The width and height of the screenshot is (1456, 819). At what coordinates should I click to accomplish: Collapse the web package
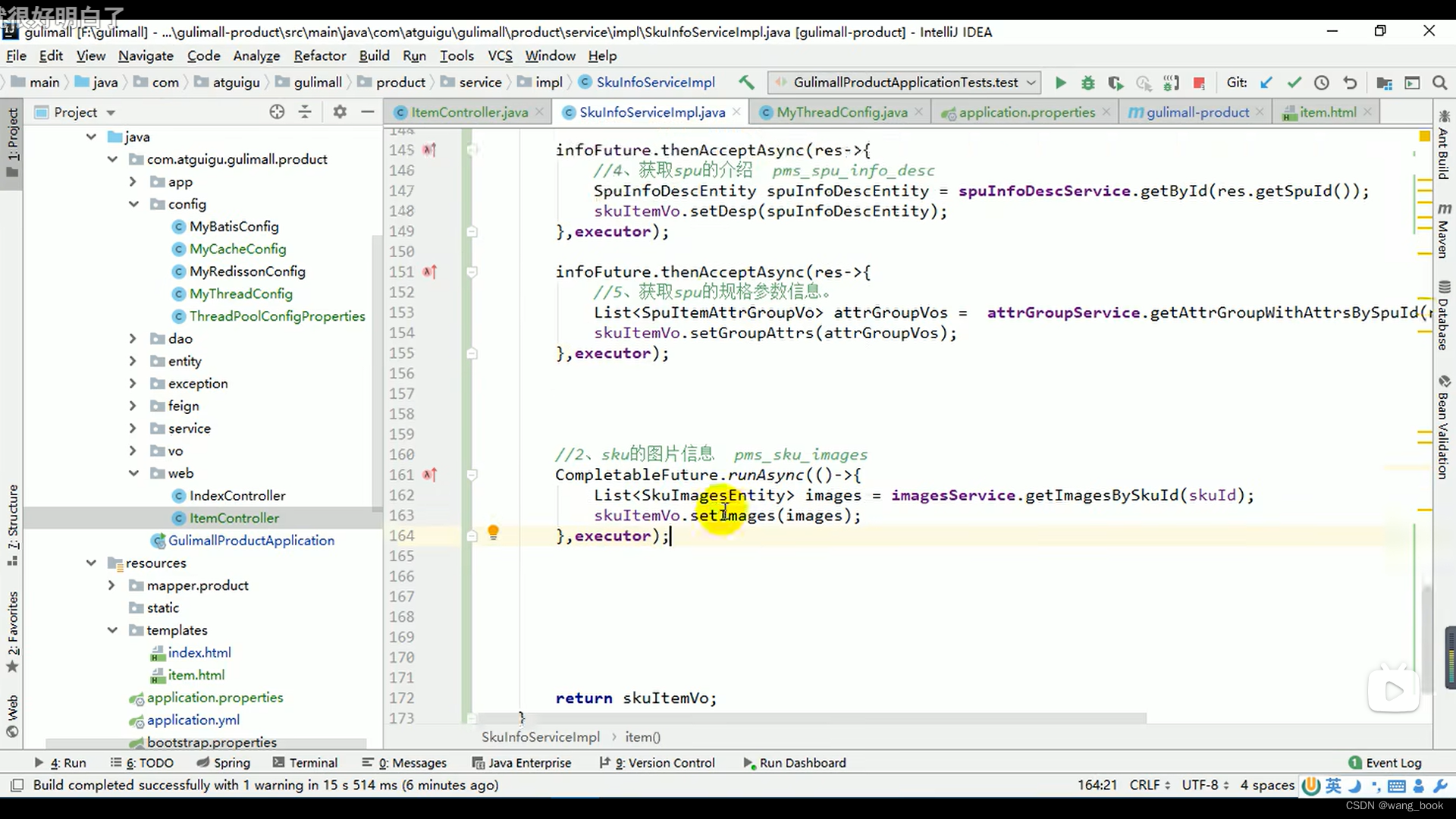(133, 473)
